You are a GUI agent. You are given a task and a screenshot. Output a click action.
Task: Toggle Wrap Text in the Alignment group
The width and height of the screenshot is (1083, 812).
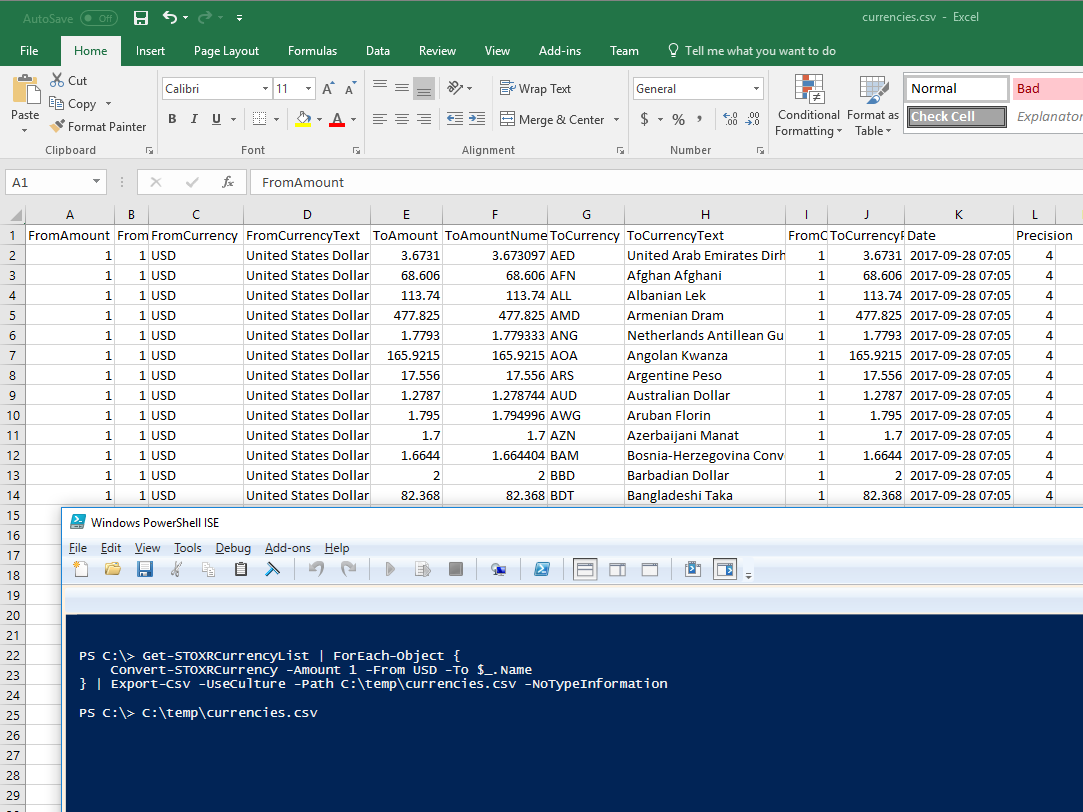pos(535,89)
